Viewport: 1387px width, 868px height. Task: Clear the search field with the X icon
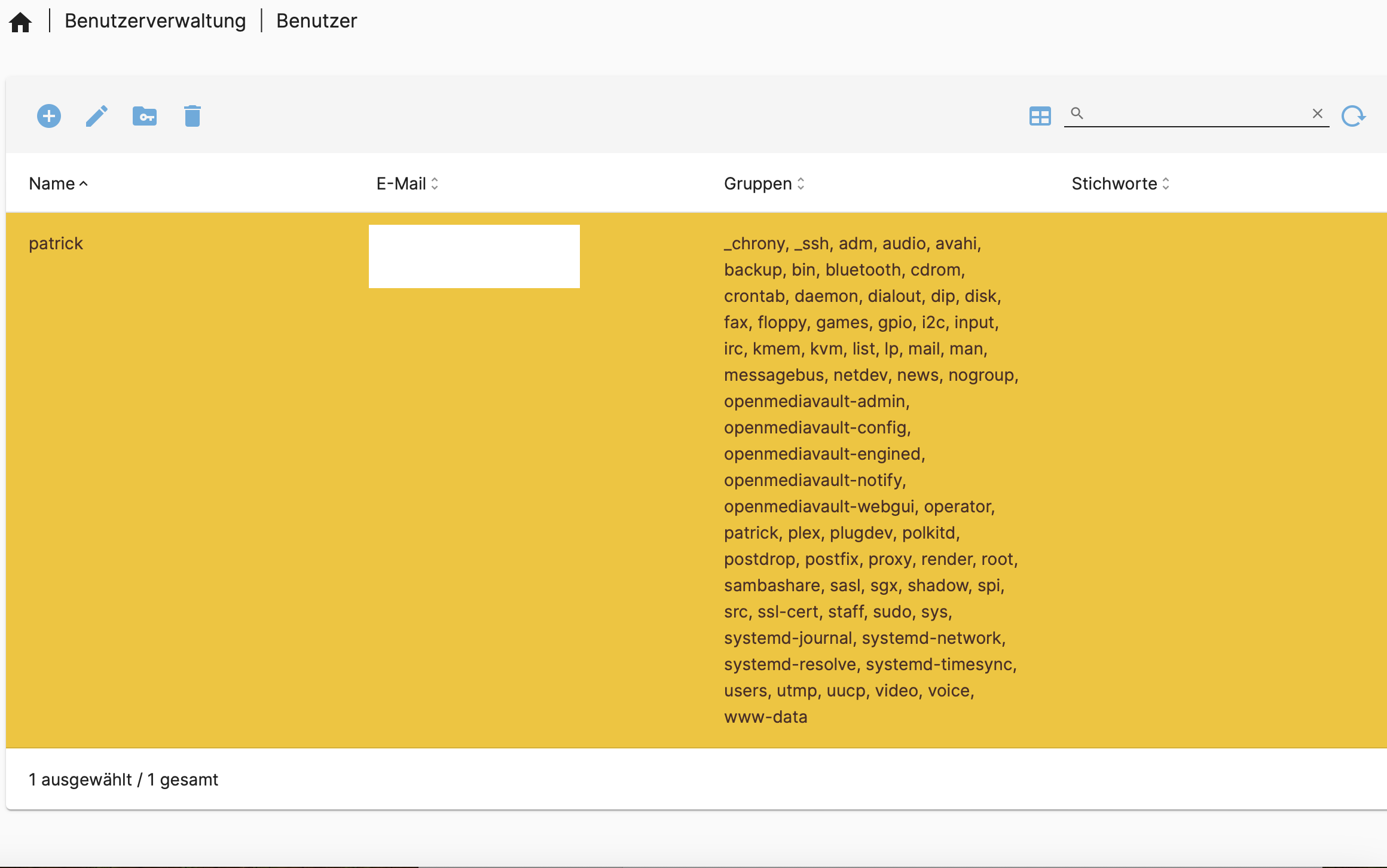(1318, 114)
